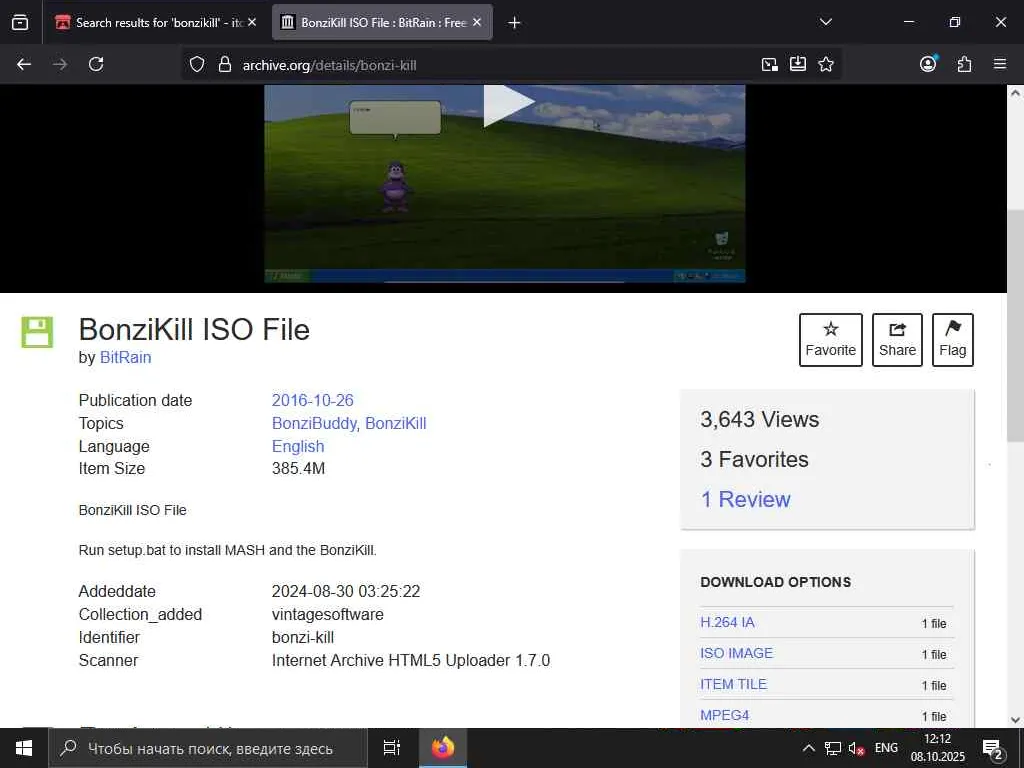Open BitRain uploader profile link
This screenshot has width=1024, height=768.
pyautogui.click(x=125, y=358)
